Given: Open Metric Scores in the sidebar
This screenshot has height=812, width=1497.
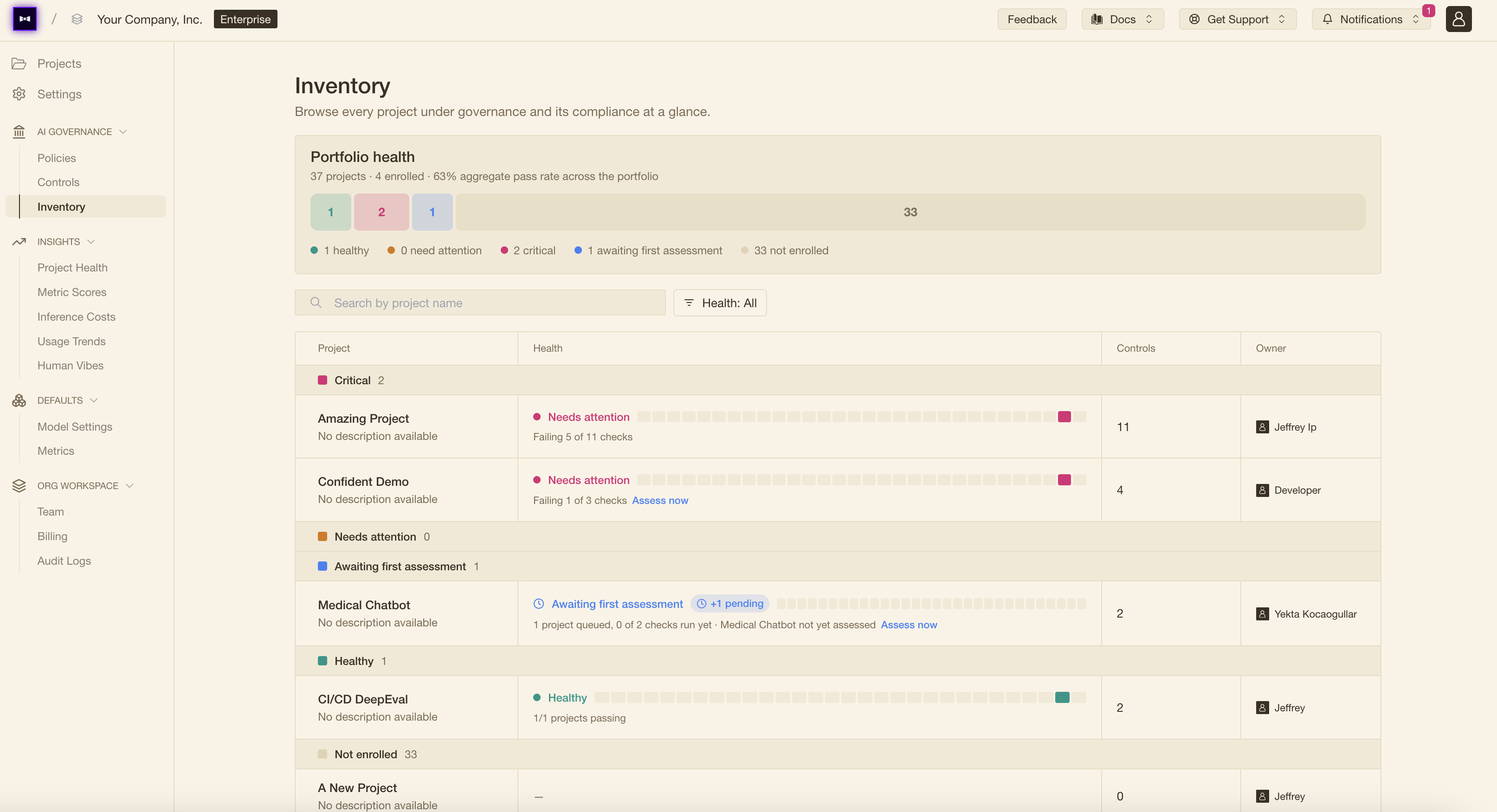Looking at the screenshot, I should coord(72,292).
